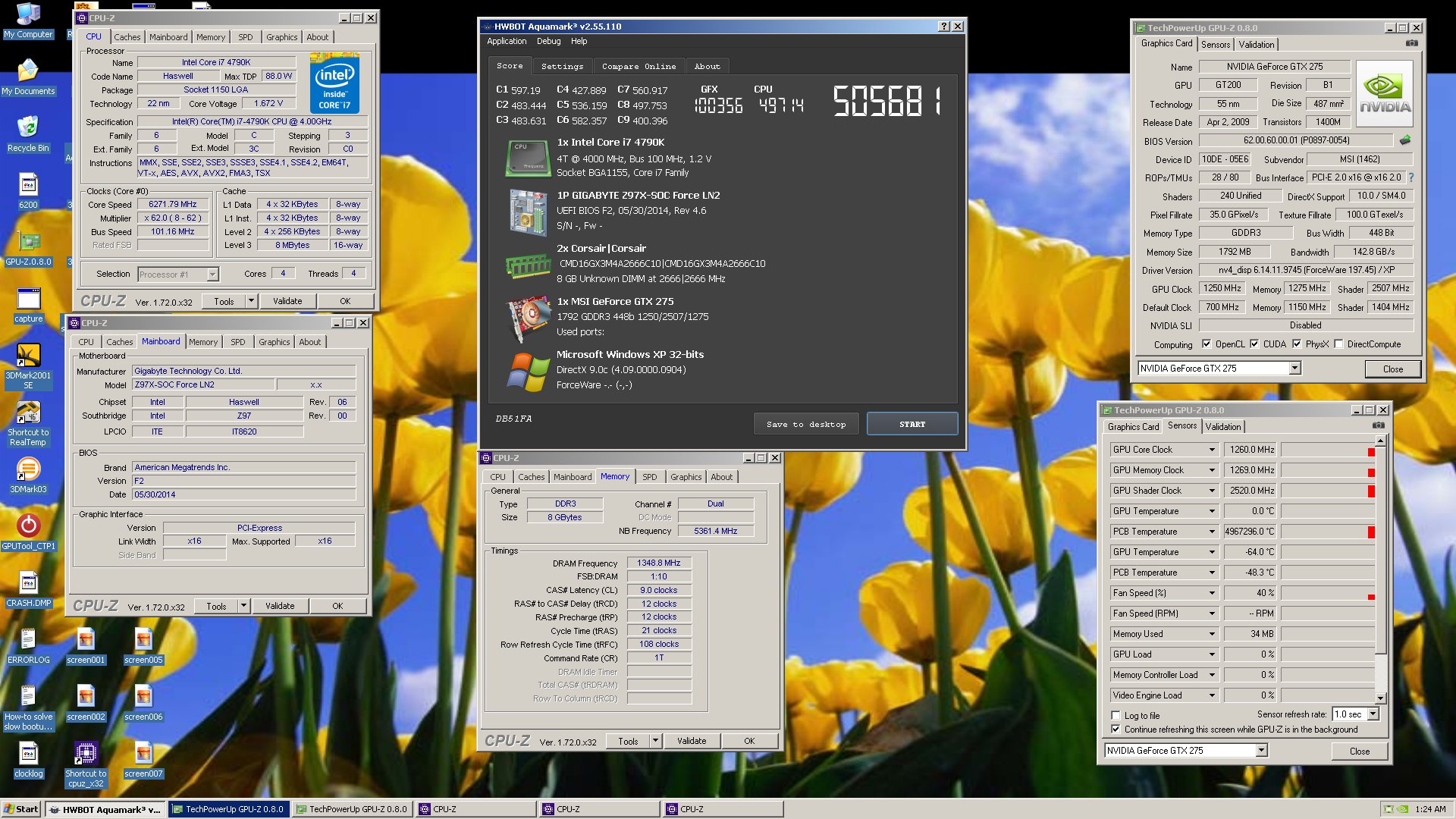Open screen005 image file icon
The width and height of the screenshot is (1456, 819).
pos(143,646)
